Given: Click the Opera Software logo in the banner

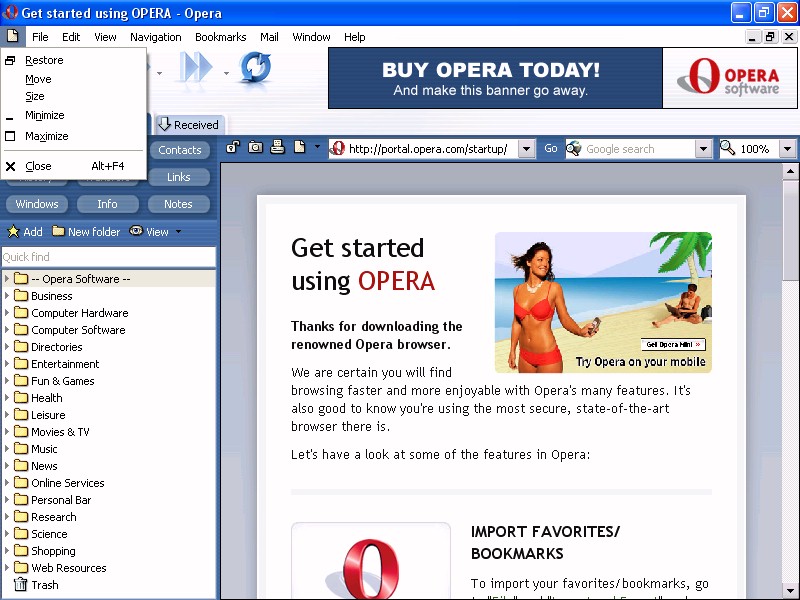Looking at the screenshot, I should [x=730, y=78].
